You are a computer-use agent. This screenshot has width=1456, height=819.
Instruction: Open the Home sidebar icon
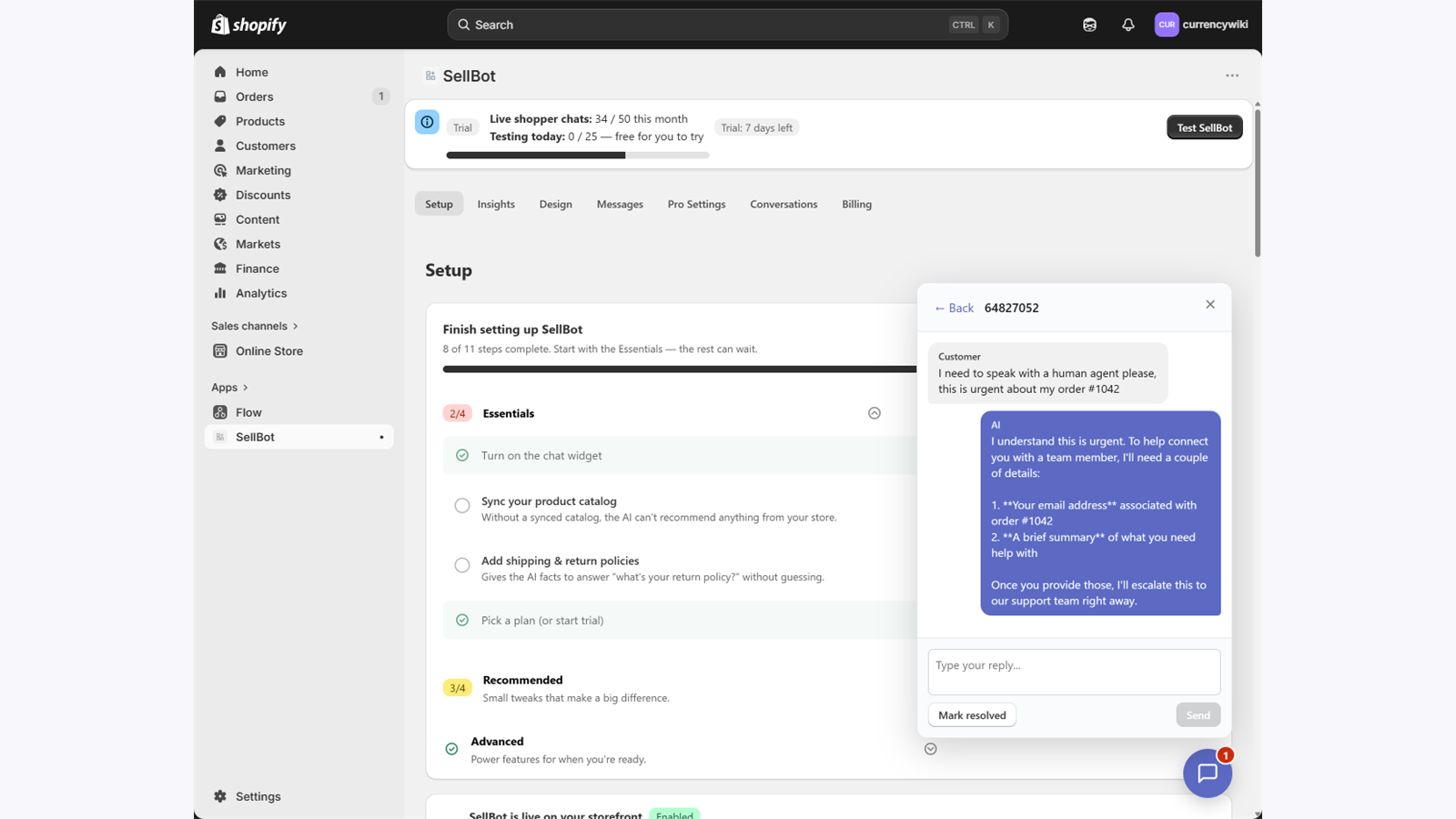tap(220, 72)
